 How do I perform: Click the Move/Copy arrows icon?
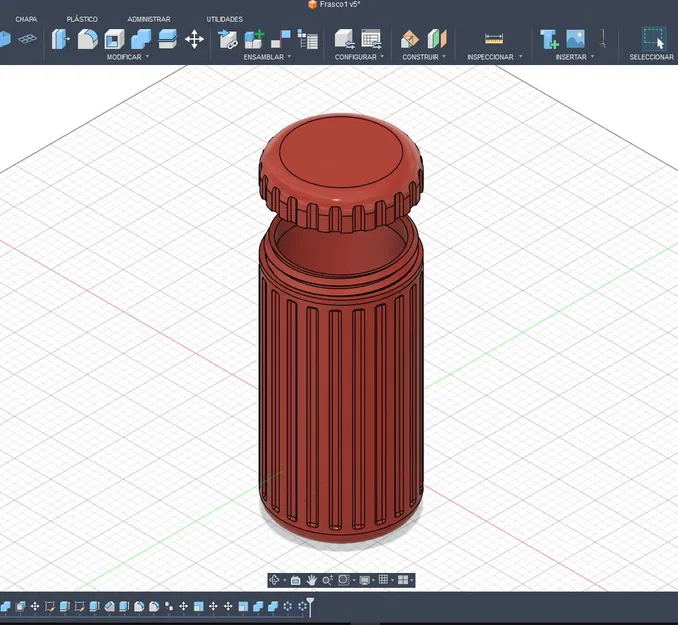click(194, 39)
